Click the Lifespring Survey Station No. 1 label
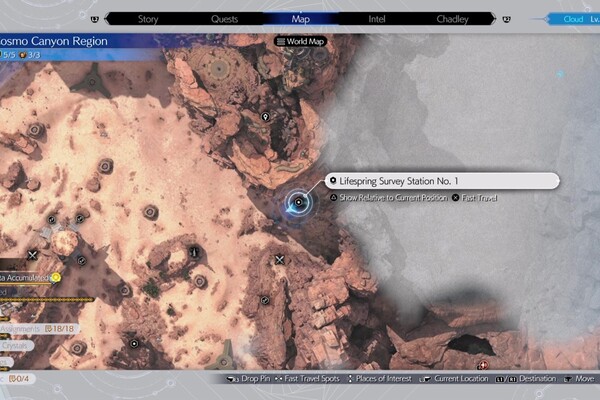This screenshot has height=400, width=600. [442, 181]
